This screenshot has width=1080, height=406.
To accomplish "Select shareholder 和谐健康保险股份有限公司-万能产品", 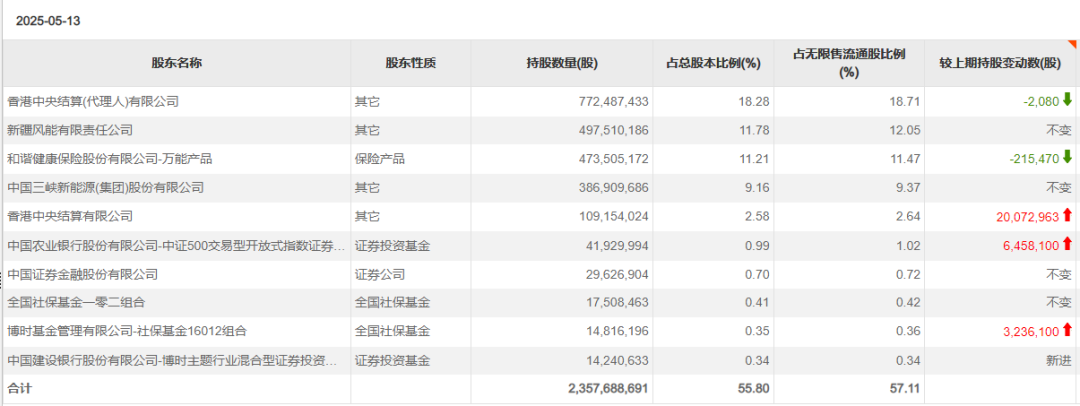I will pos(110,159).
